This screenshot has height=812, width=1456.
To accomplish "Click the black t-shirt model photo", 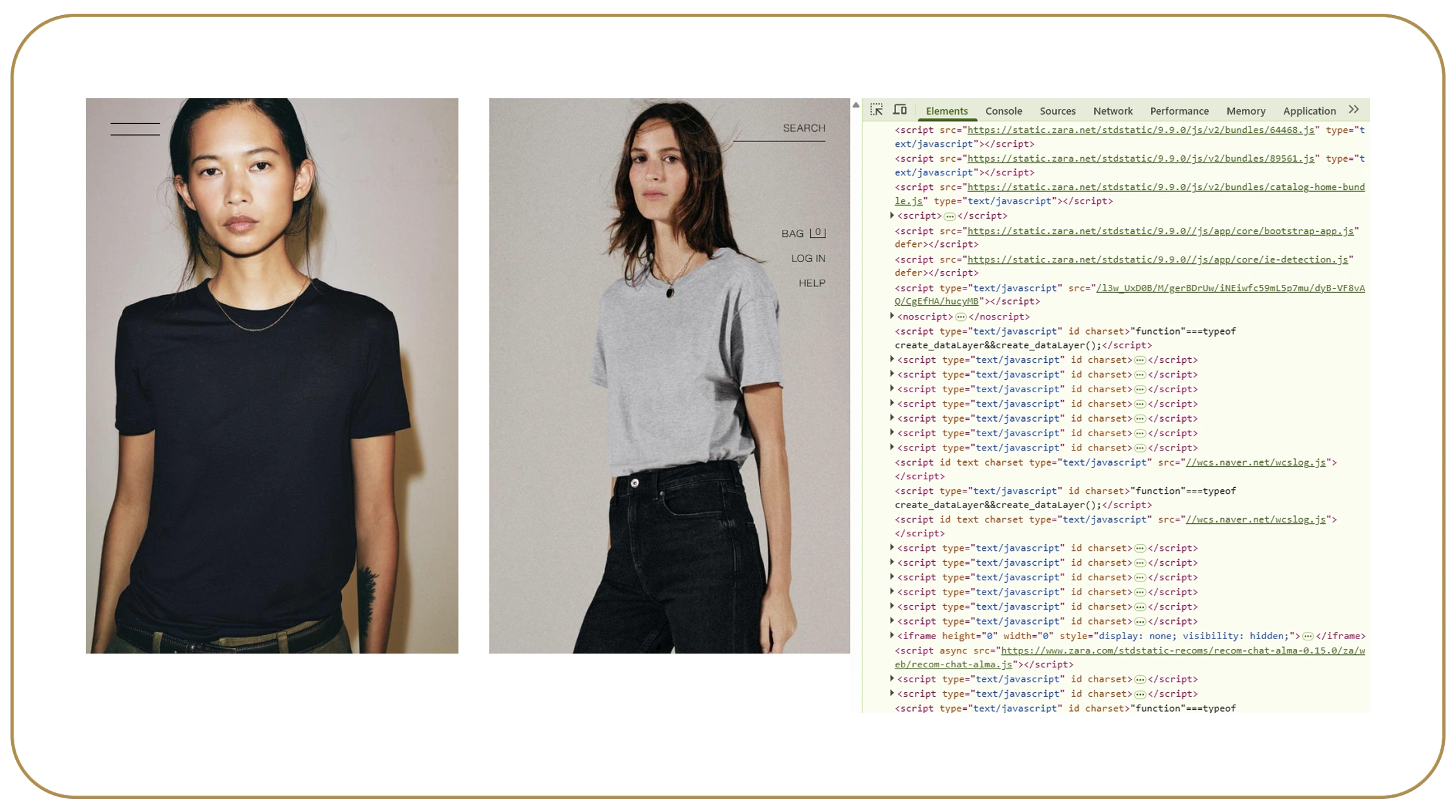I will [x=272, y=376].
